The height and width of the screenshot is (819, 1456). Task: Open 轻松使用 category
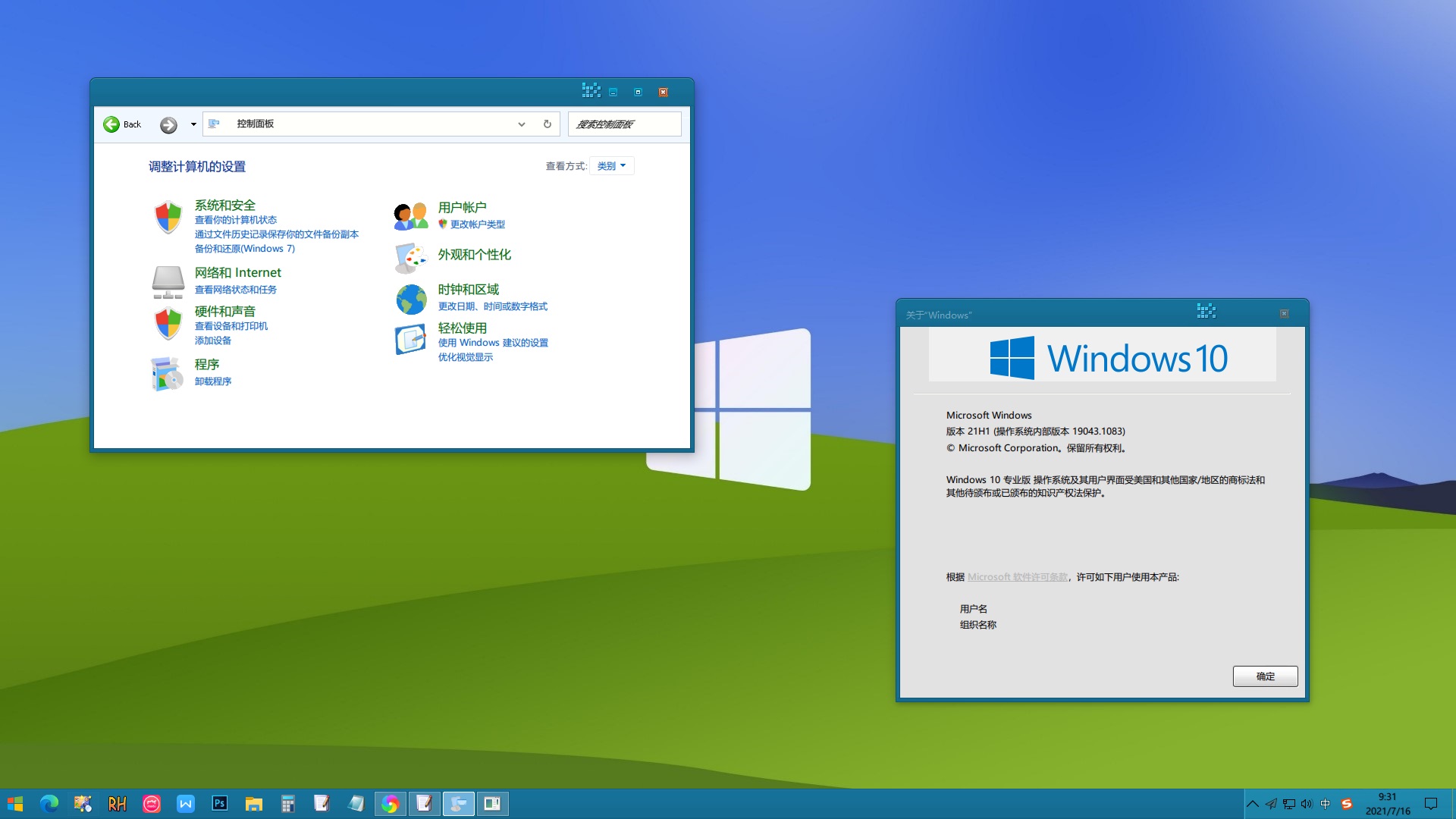click(x=463, y=328)
